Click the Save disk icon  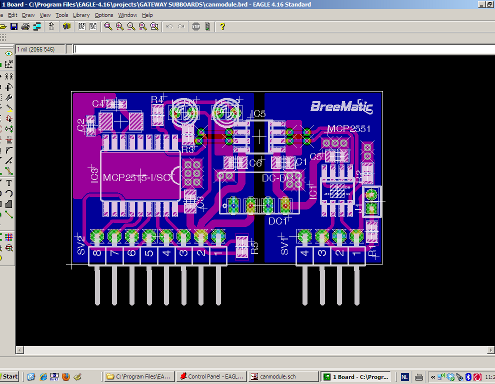click(x=14, y=27)
